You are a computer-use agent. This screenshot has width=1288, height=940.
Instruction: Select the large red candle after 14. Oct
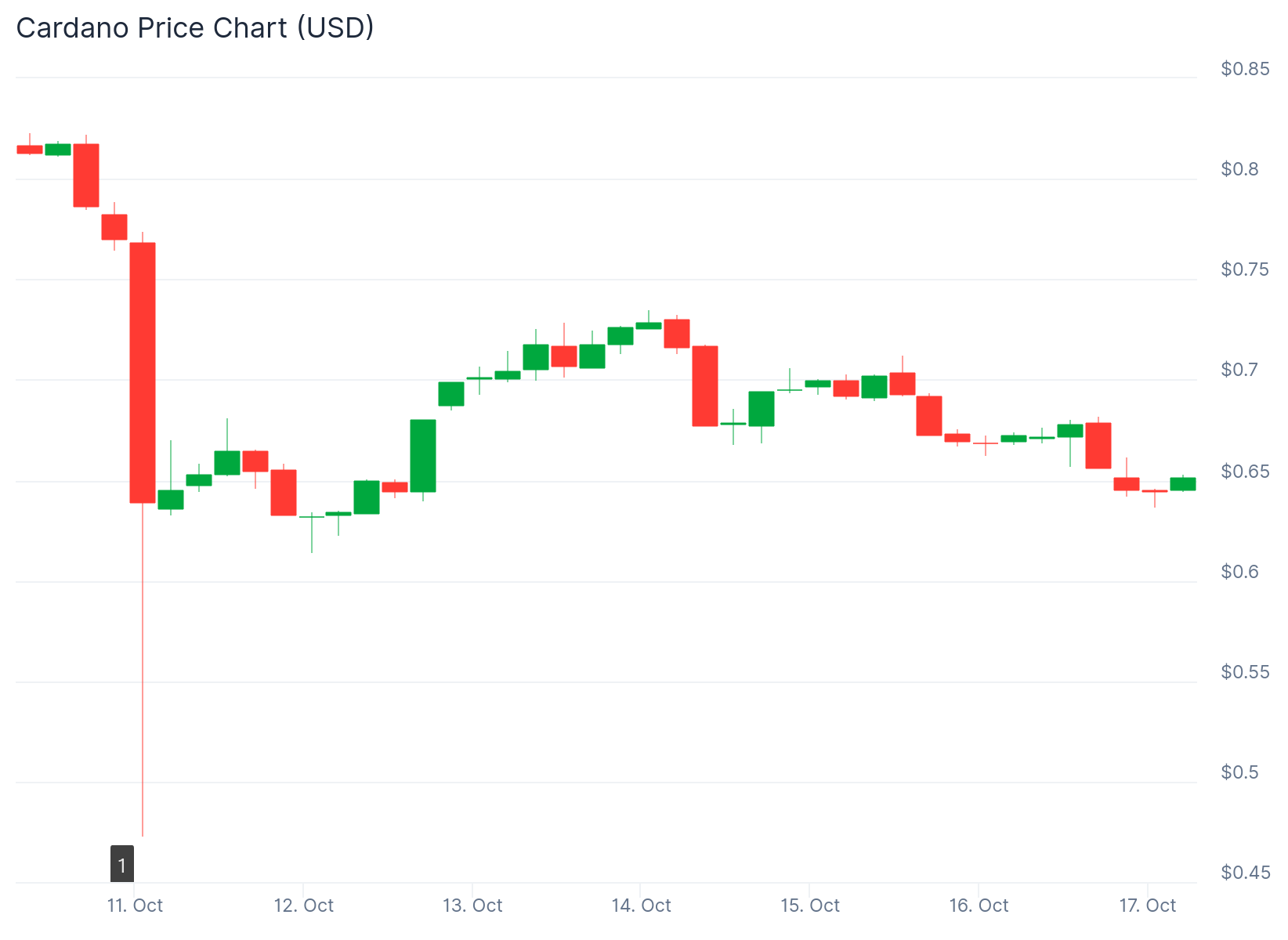coord(705,385)
